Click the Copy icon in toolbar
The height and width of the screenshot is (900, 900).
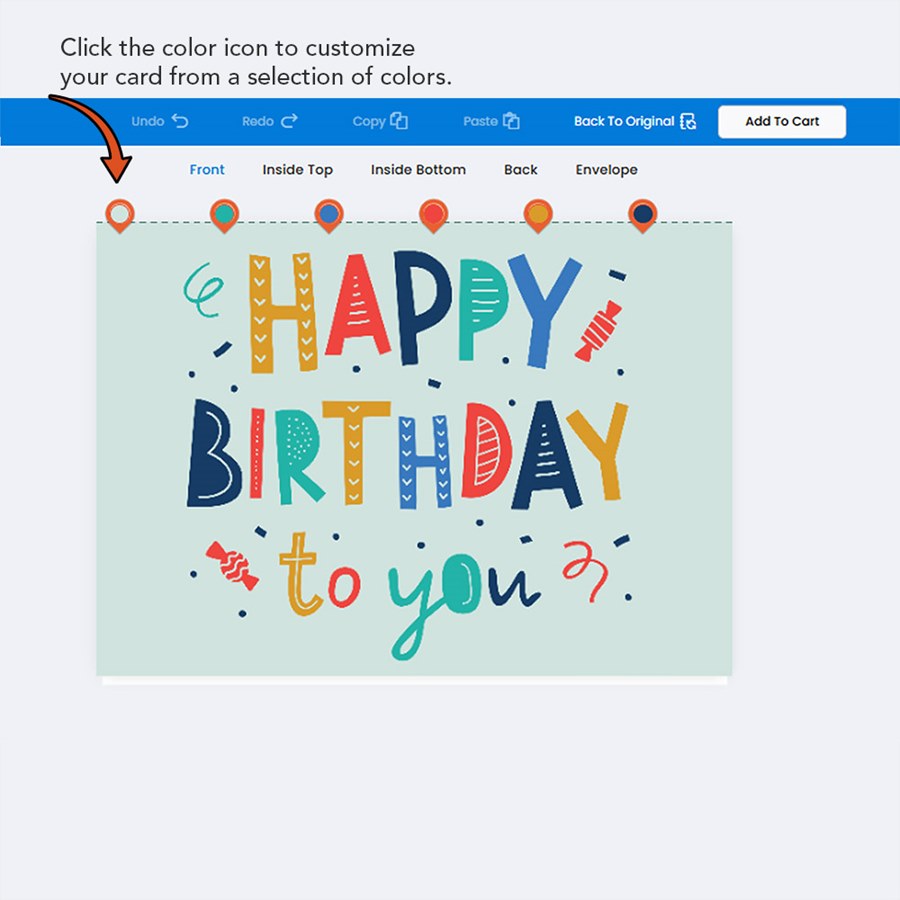coord(399,121)
